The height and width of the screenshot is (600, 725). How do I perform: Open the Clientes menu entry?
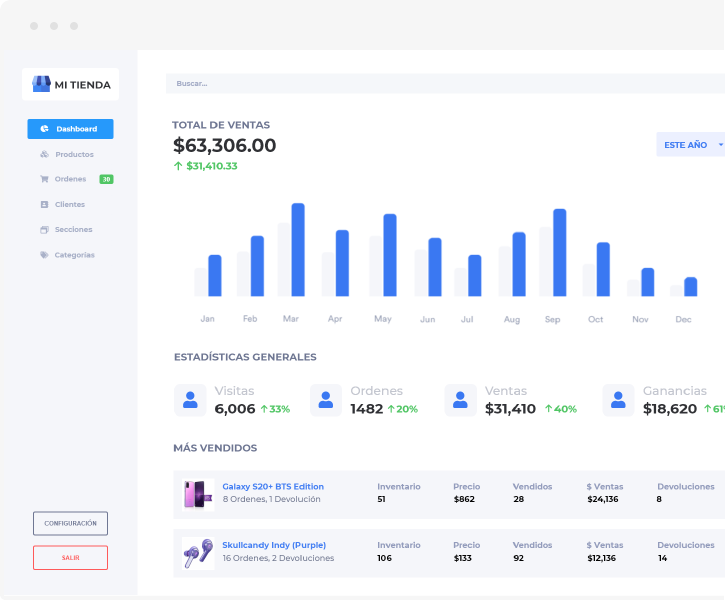69,204
